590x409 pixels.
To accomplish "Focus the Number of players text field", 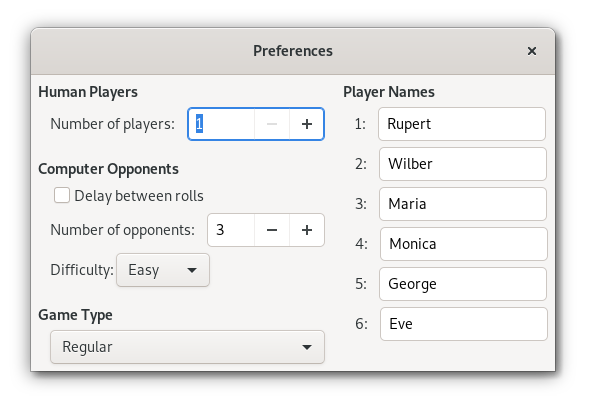I will [221, 124].
